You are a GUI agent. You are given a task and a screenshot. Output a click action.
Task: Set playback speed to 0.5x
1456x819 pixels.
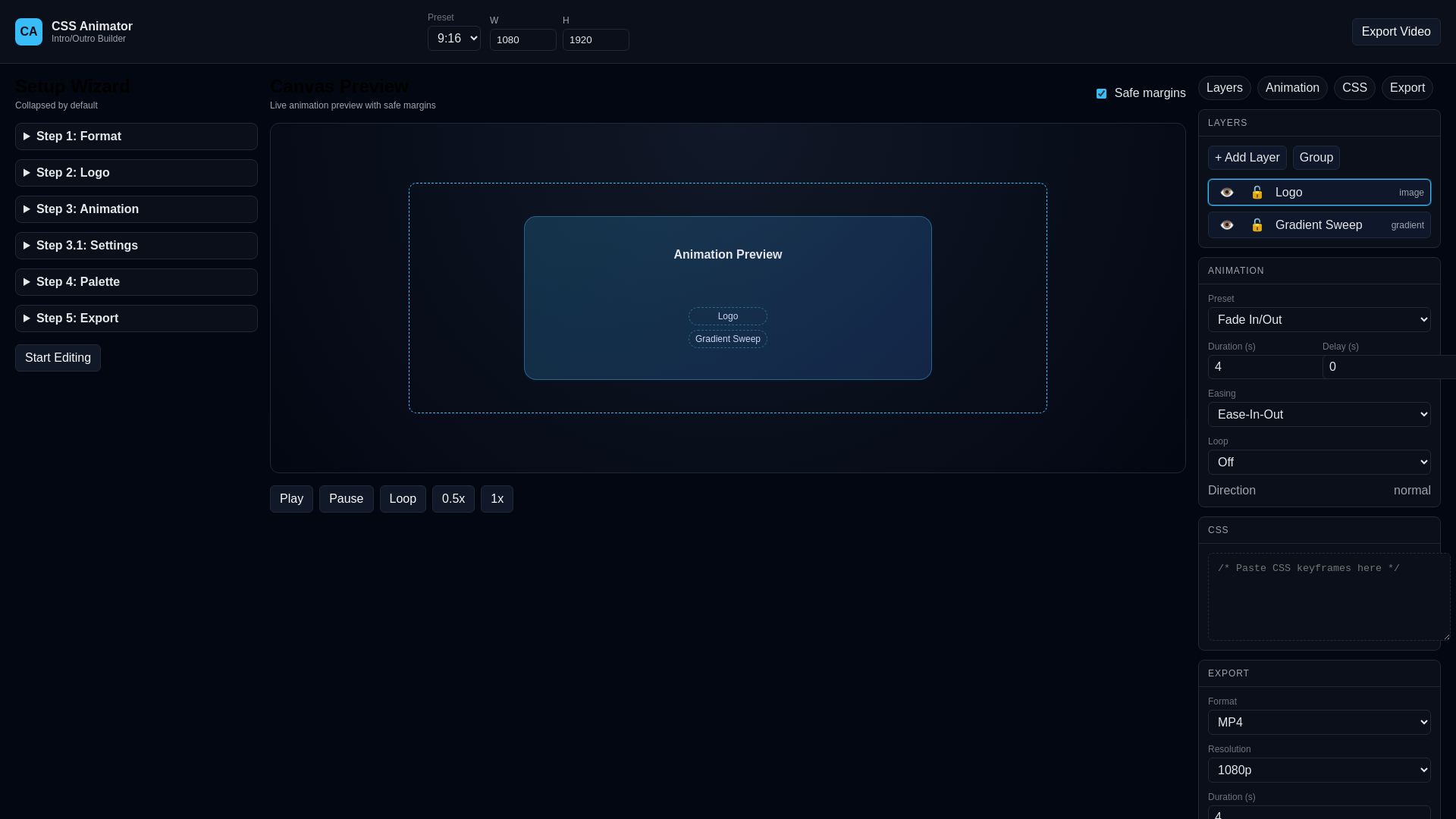(x=453, y=499)
